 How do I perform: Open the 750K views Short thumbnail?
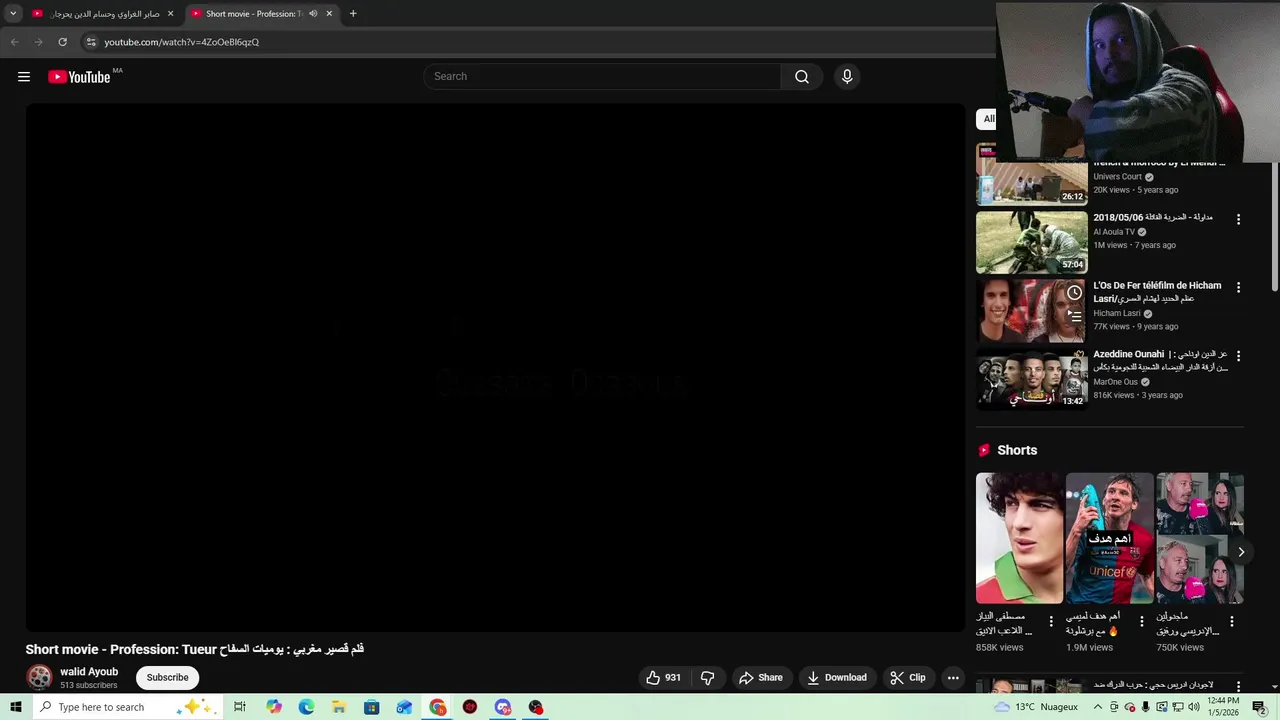click(x=1200, y=538)
